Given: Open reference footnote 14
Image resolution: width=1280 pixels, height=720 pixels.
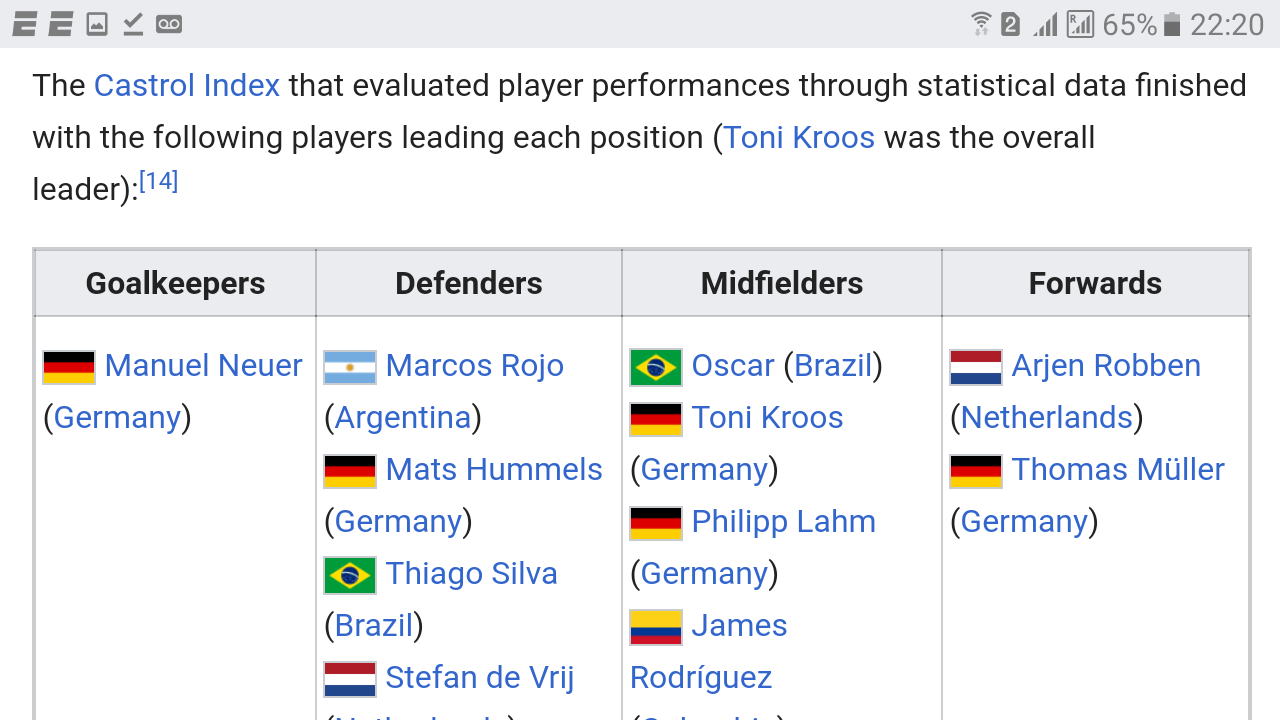Looking at the screenshot, I should coord(158,182).
